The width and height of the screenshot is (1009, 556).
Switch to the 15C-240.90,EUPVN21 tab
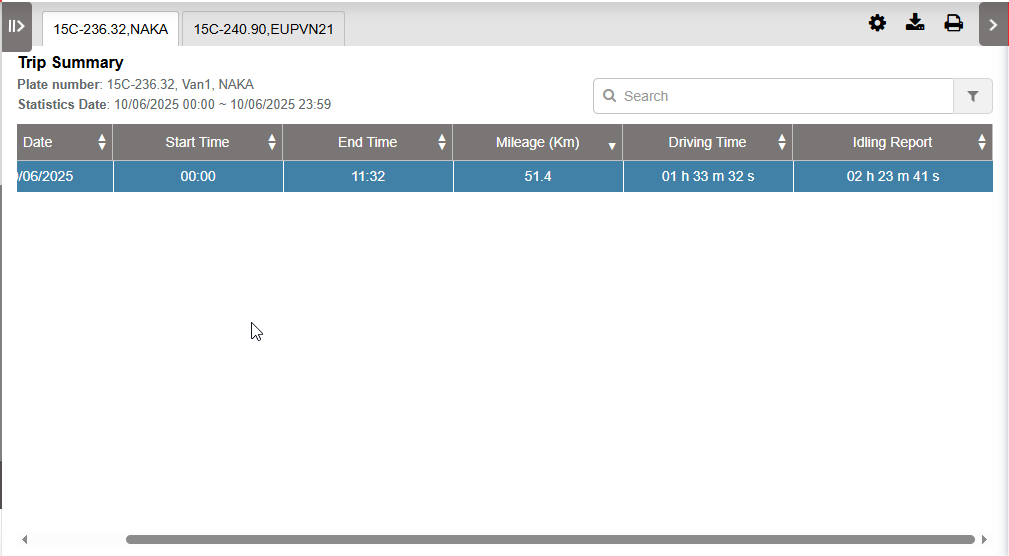263,29
